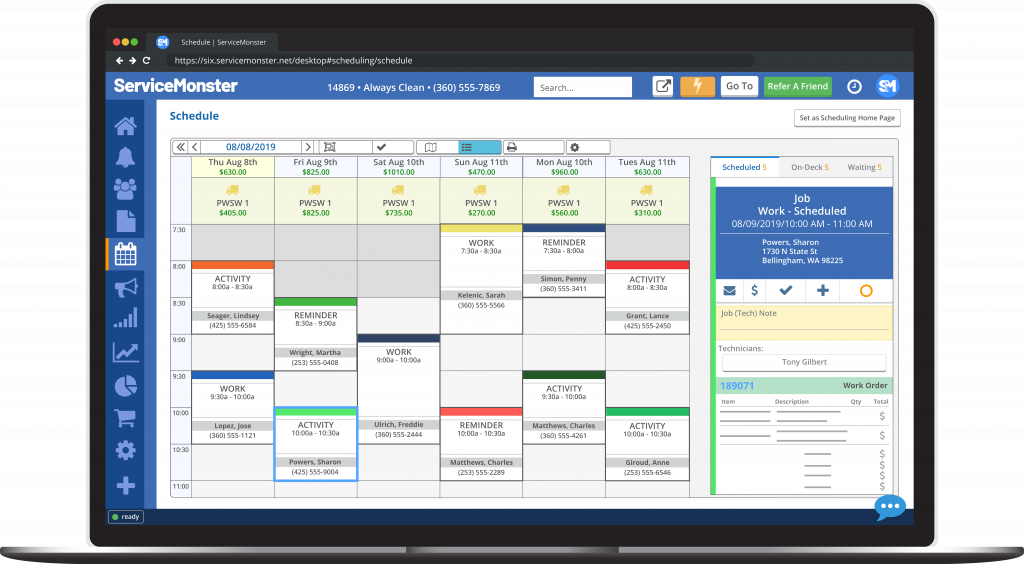Click Set as Scheduling Home Page
Image resolution: width=1024 pixels, height=564 pixels.
click(x=847, y=118)
